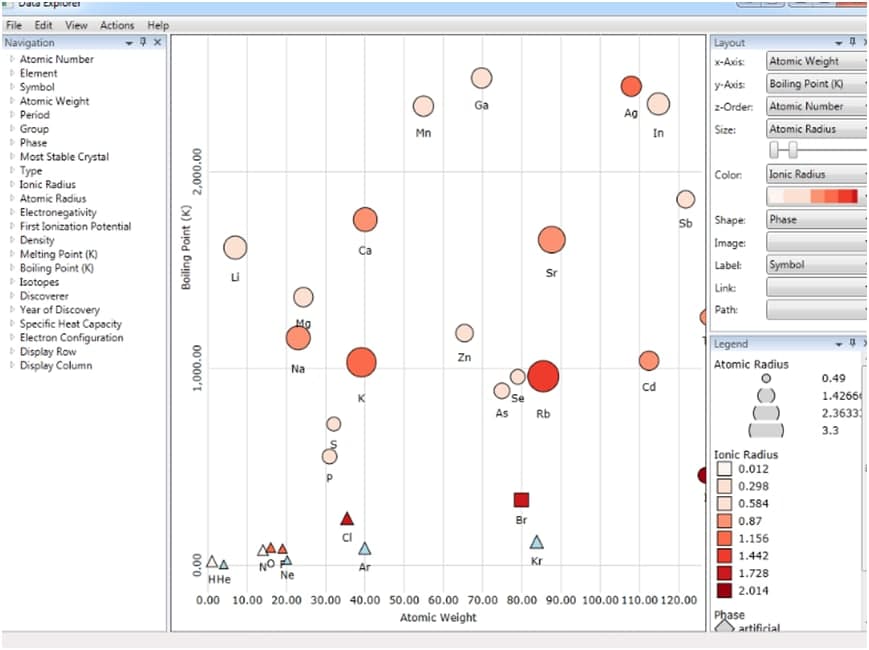The width and height of the screenshot is (869, 650).
Task: Open the Actions menu
Action: 117,25
